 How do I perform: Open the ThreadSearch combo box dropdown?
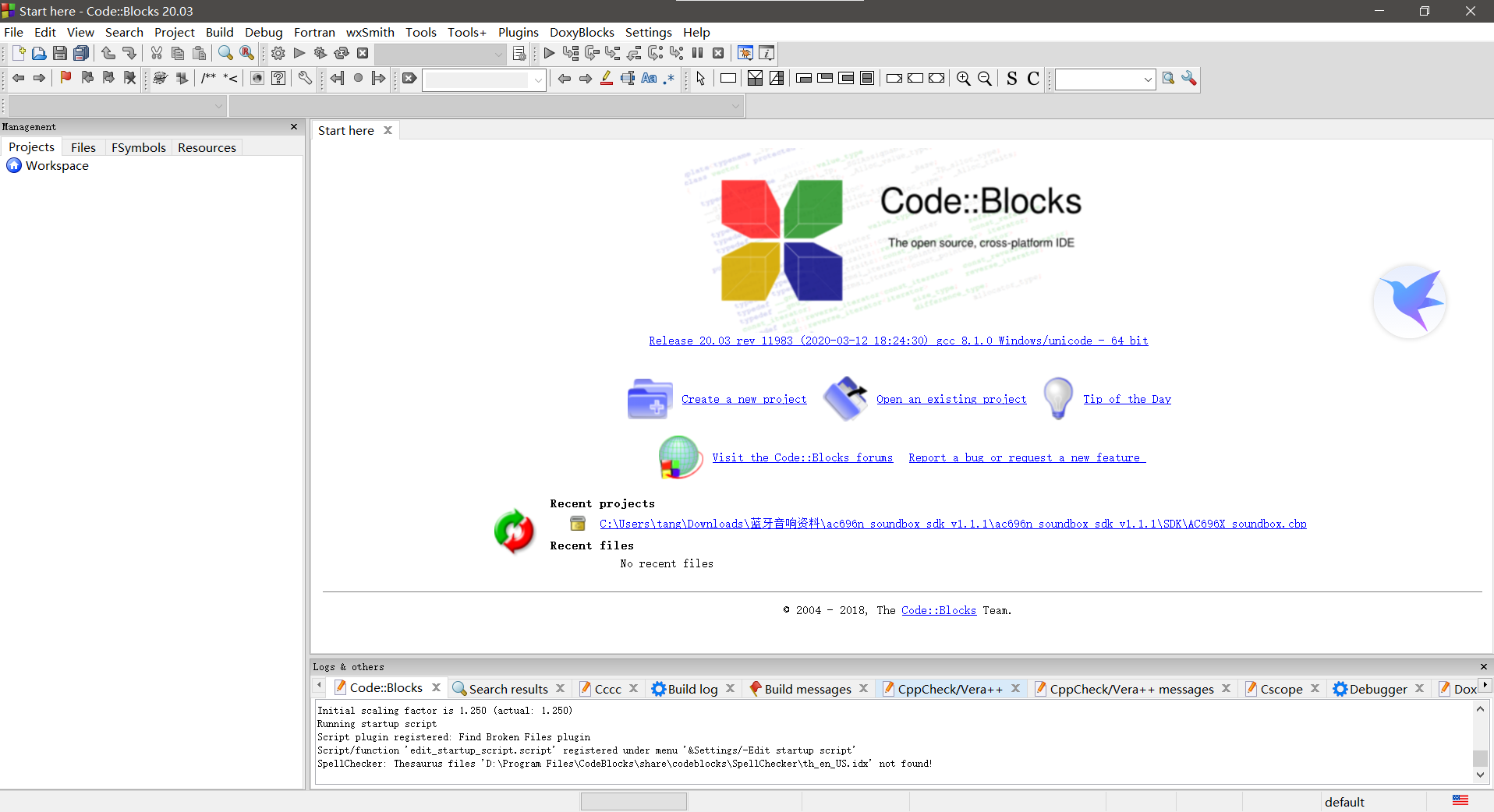pyautogui.click(x=1148, y=79)
